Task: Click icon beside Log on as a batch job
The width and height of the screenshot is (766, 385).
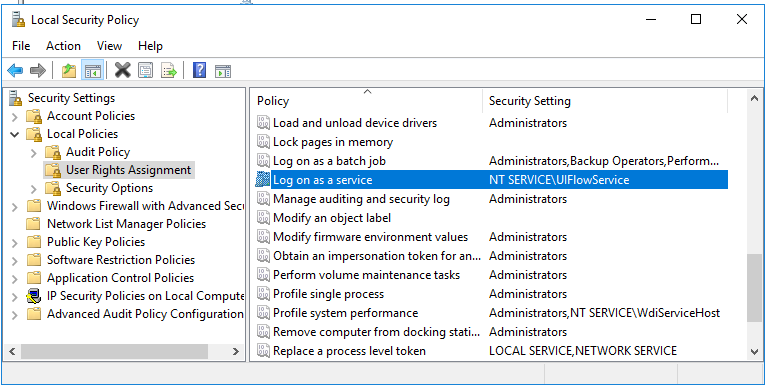Action: click(x=263, y=161)
